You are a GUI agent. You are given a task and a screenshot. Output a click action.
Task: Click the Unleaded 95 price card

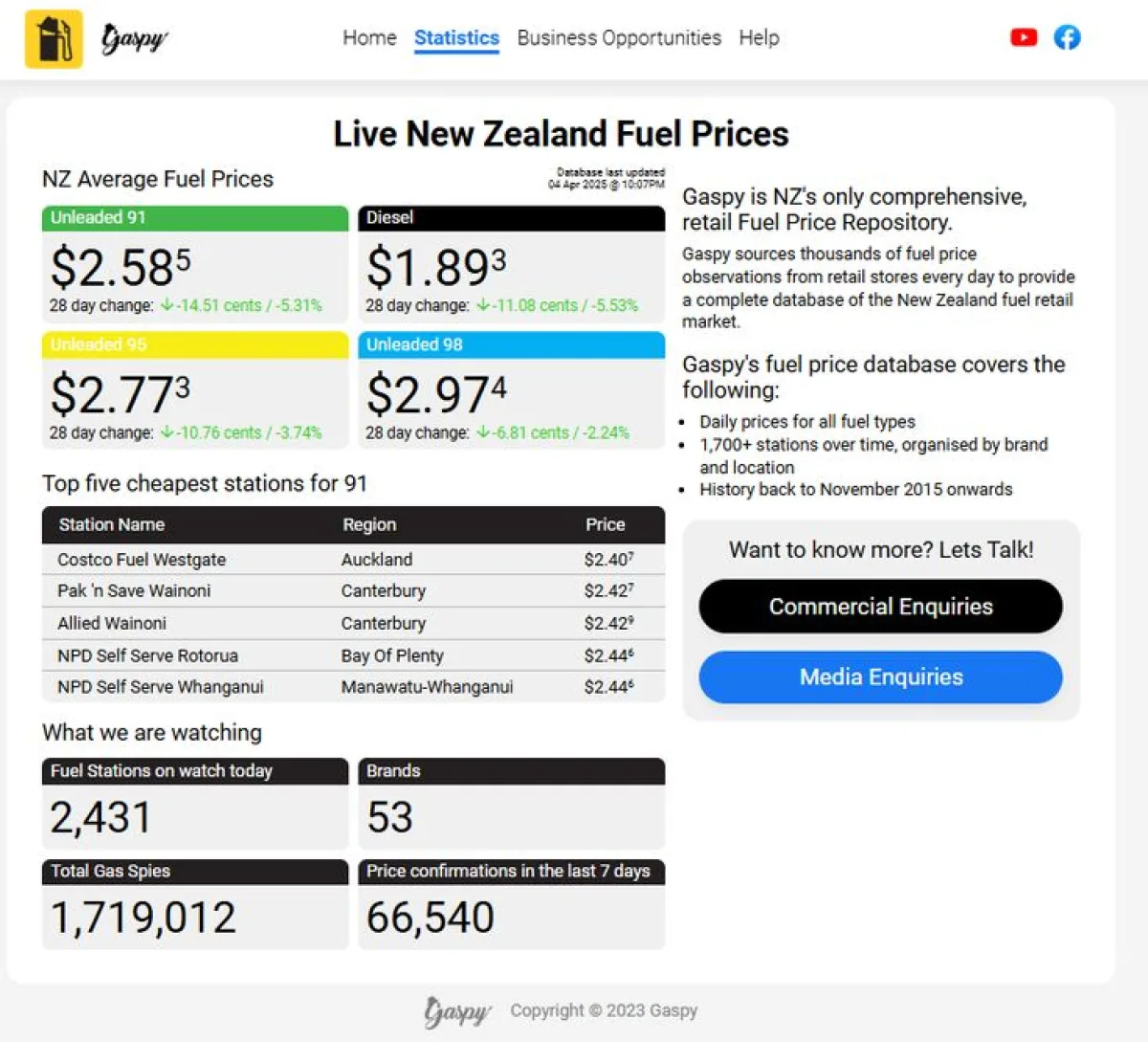point(194,390)
